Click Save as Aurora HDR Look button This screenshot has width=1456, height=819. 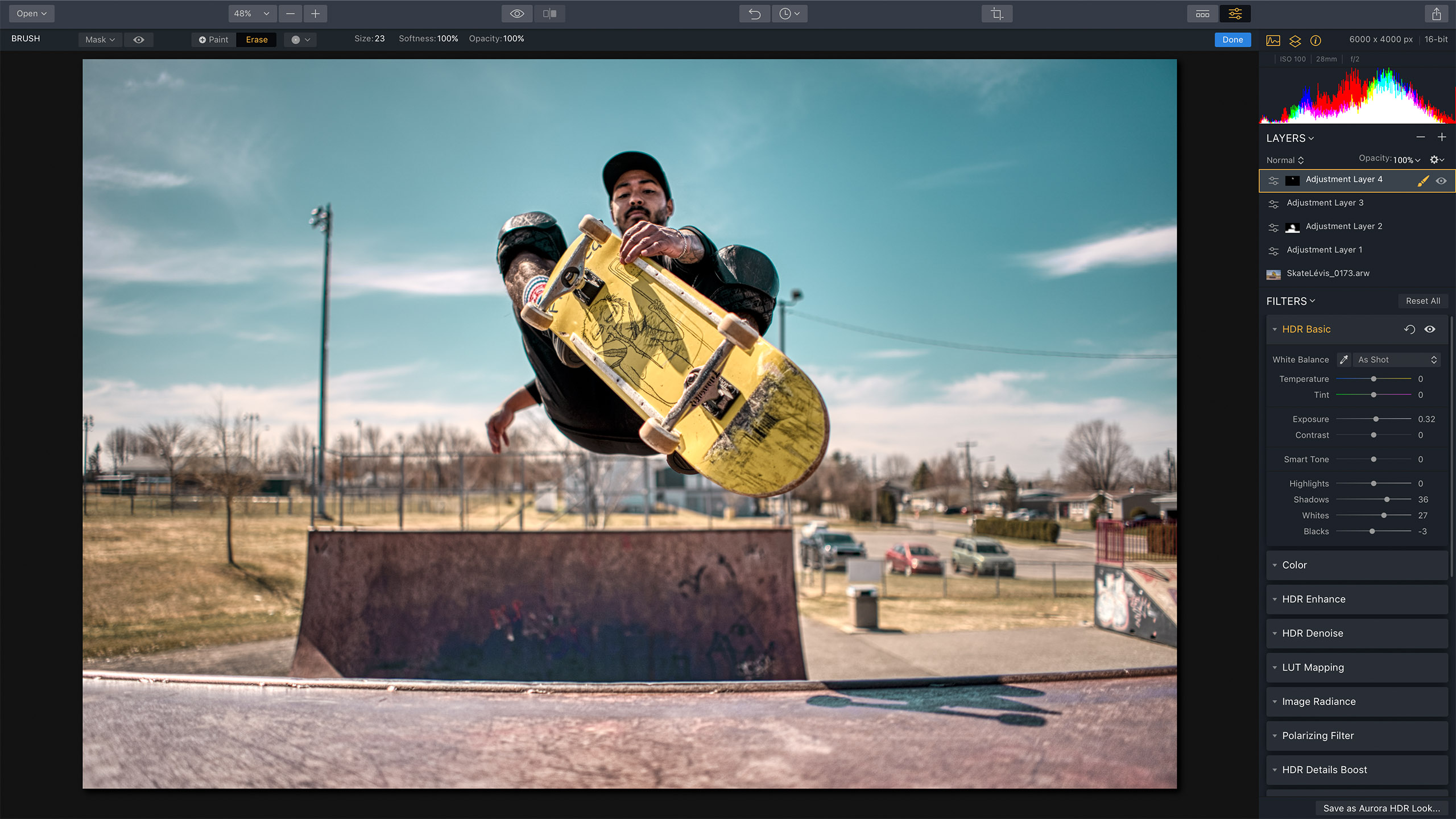[1381, 808]
